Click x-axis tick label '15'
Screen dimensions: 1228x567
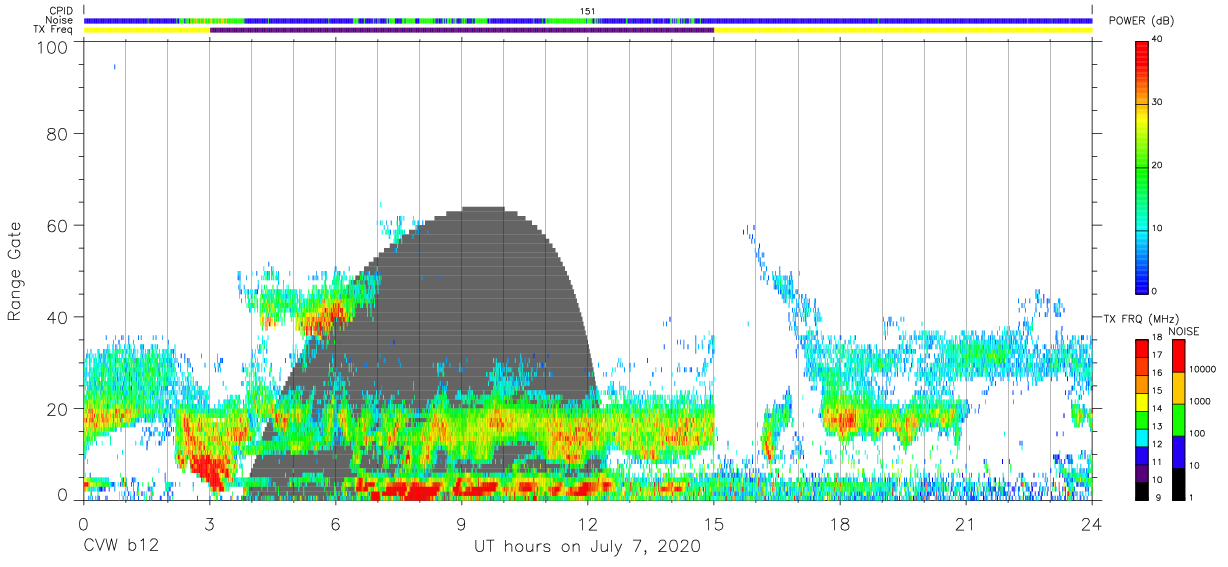click(714, 524)
